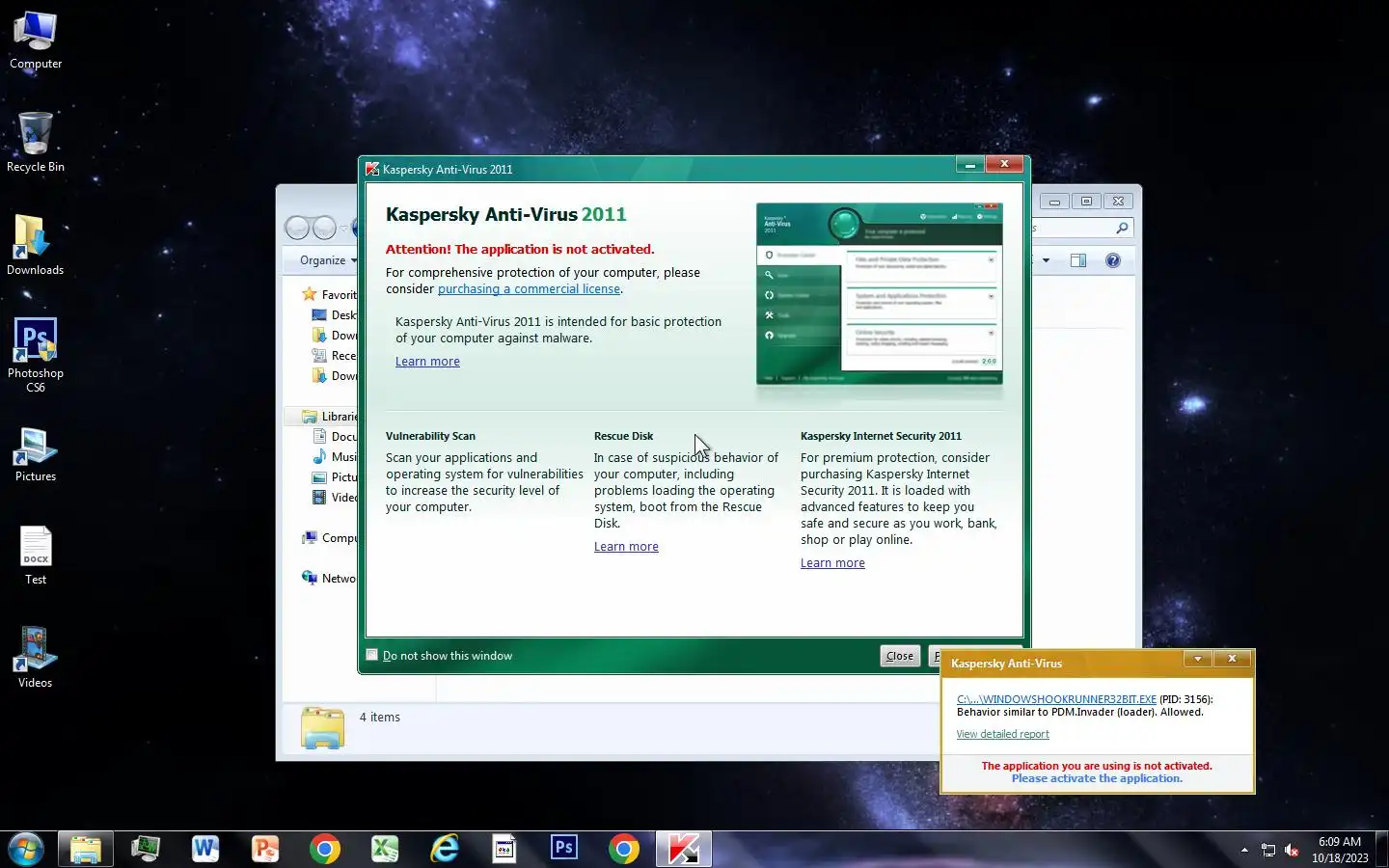This screenshot has height=868, width=1389.
Task: Select Recent Places in Explorer navigation pane
Action: click(x=334, y=356)
